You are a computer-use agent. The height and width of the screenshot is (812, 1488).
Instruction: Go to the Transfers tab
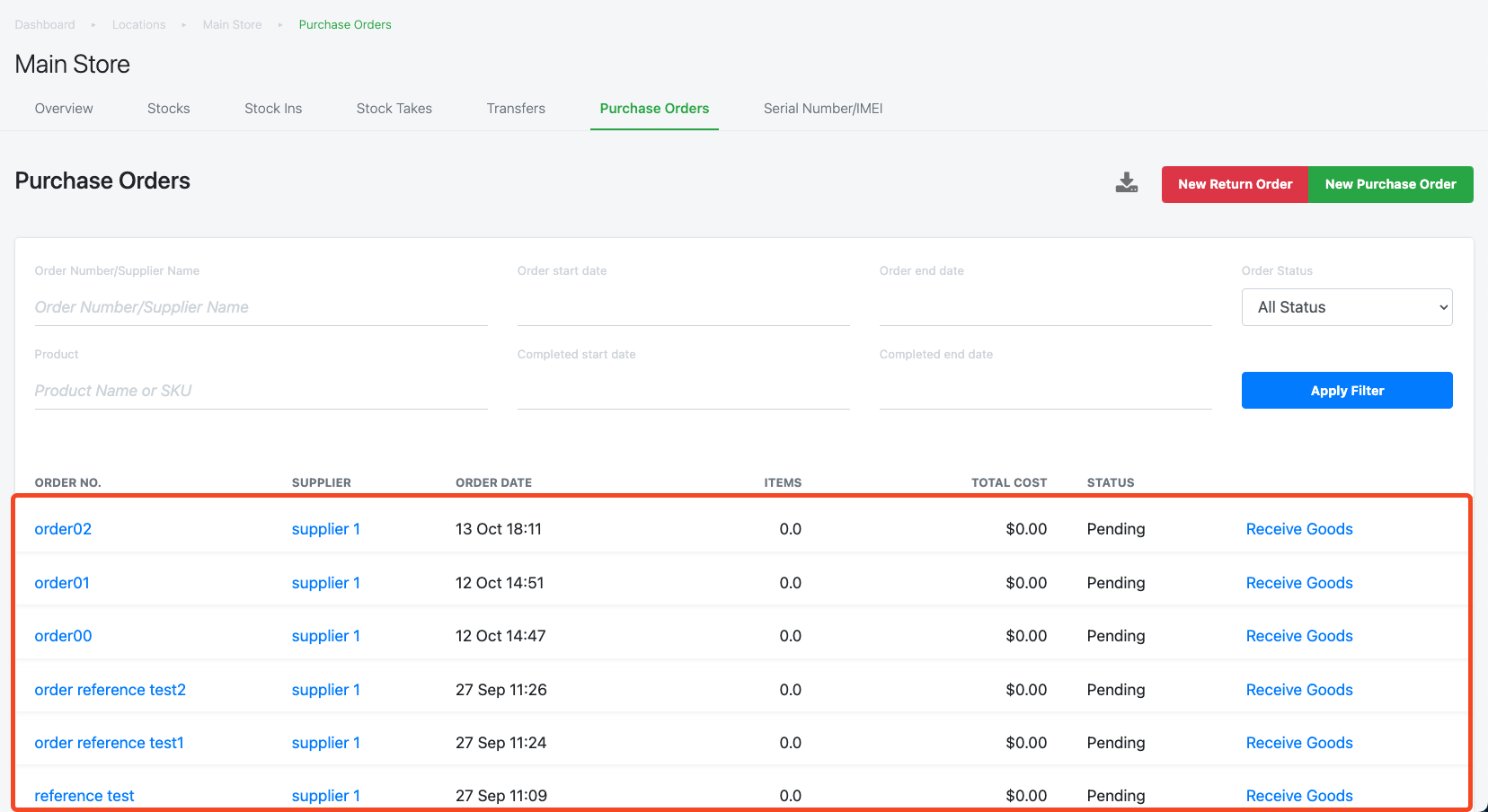[x=516, y=109]
